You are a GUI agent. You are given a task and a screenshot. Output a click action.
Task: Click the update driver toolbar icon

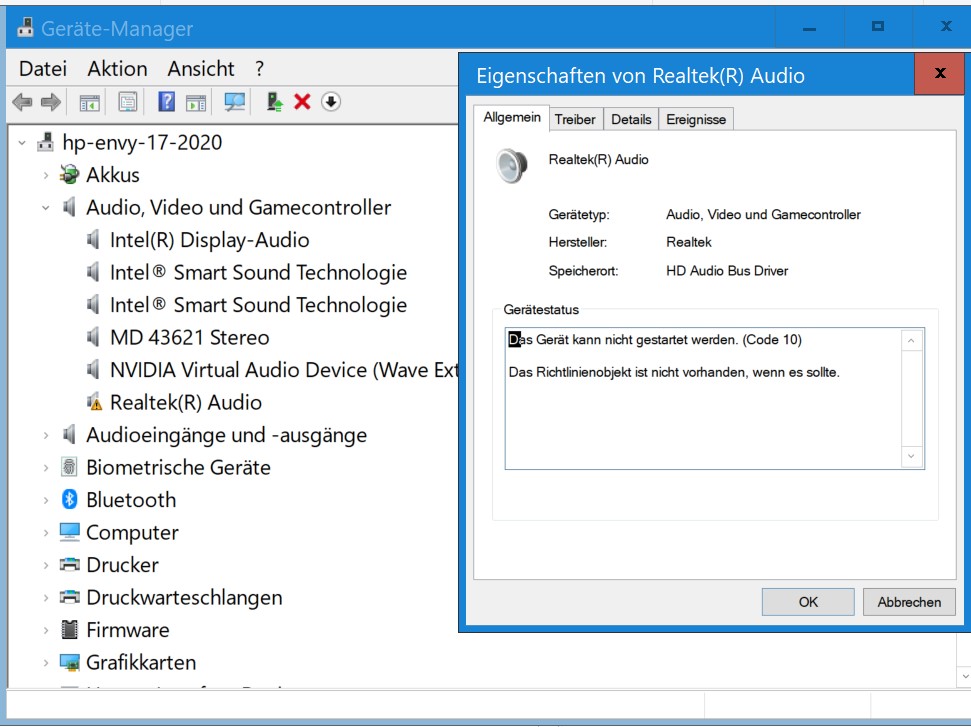click(275, 102)
